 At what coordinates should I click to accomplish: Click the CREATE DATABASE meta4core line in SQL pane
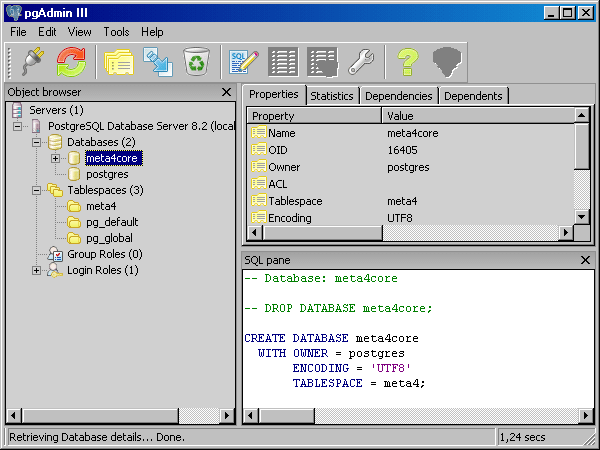pos(331,338)
